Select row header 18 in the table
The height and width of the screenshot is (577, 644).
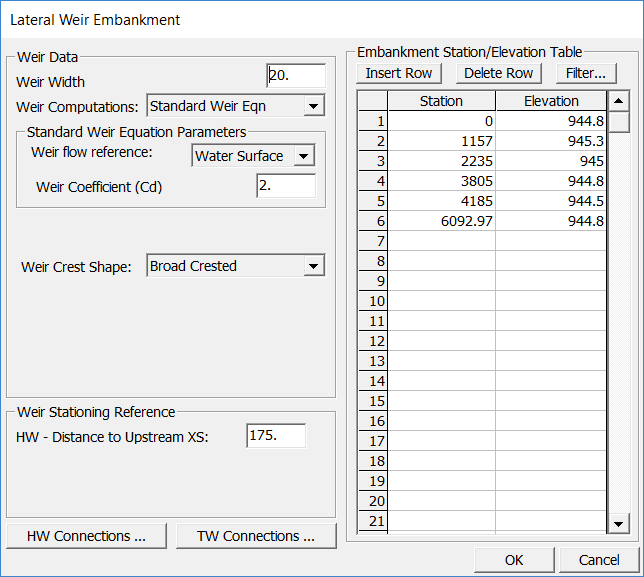(x=373, y=461)
